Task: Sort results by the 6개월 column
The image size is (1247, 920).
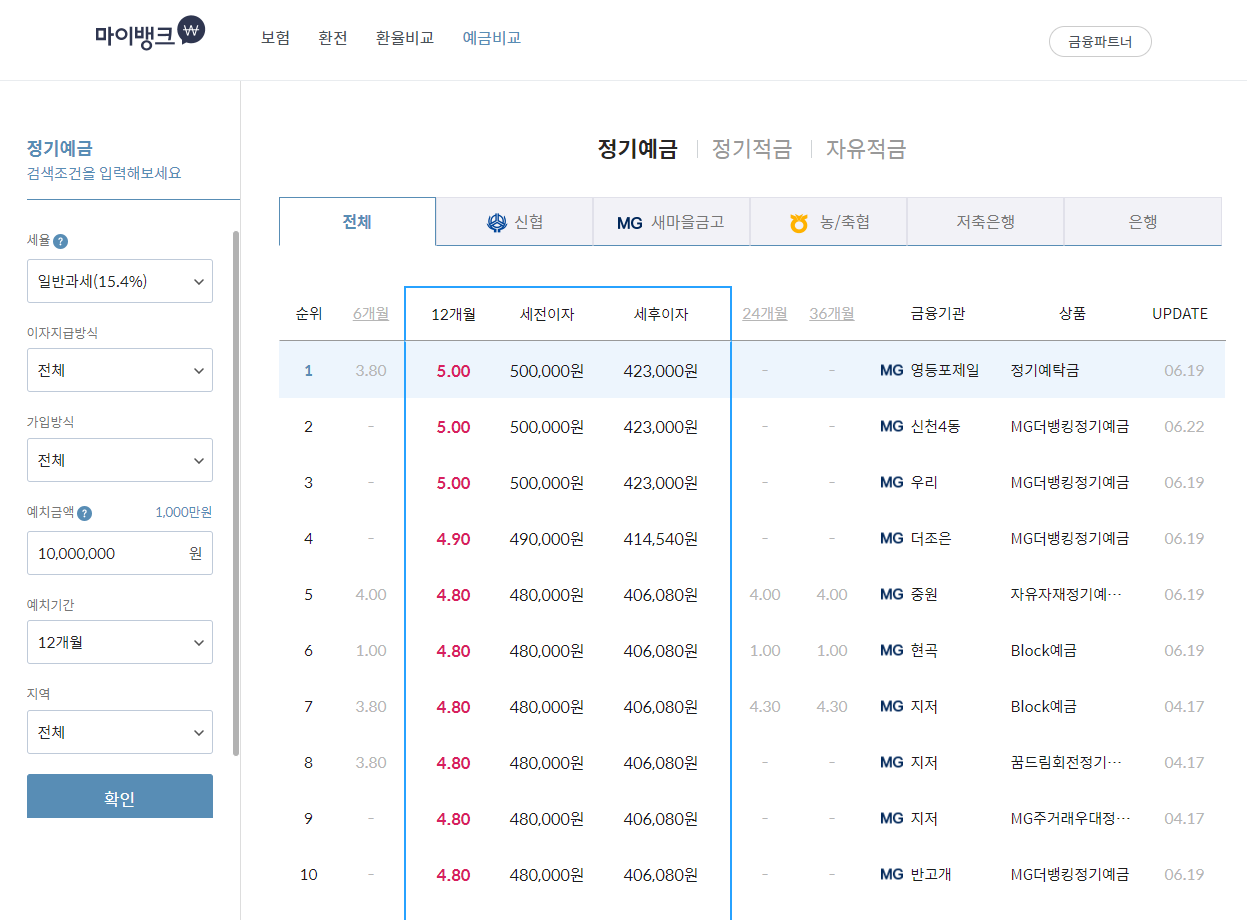Action: (x=371, y=313)
